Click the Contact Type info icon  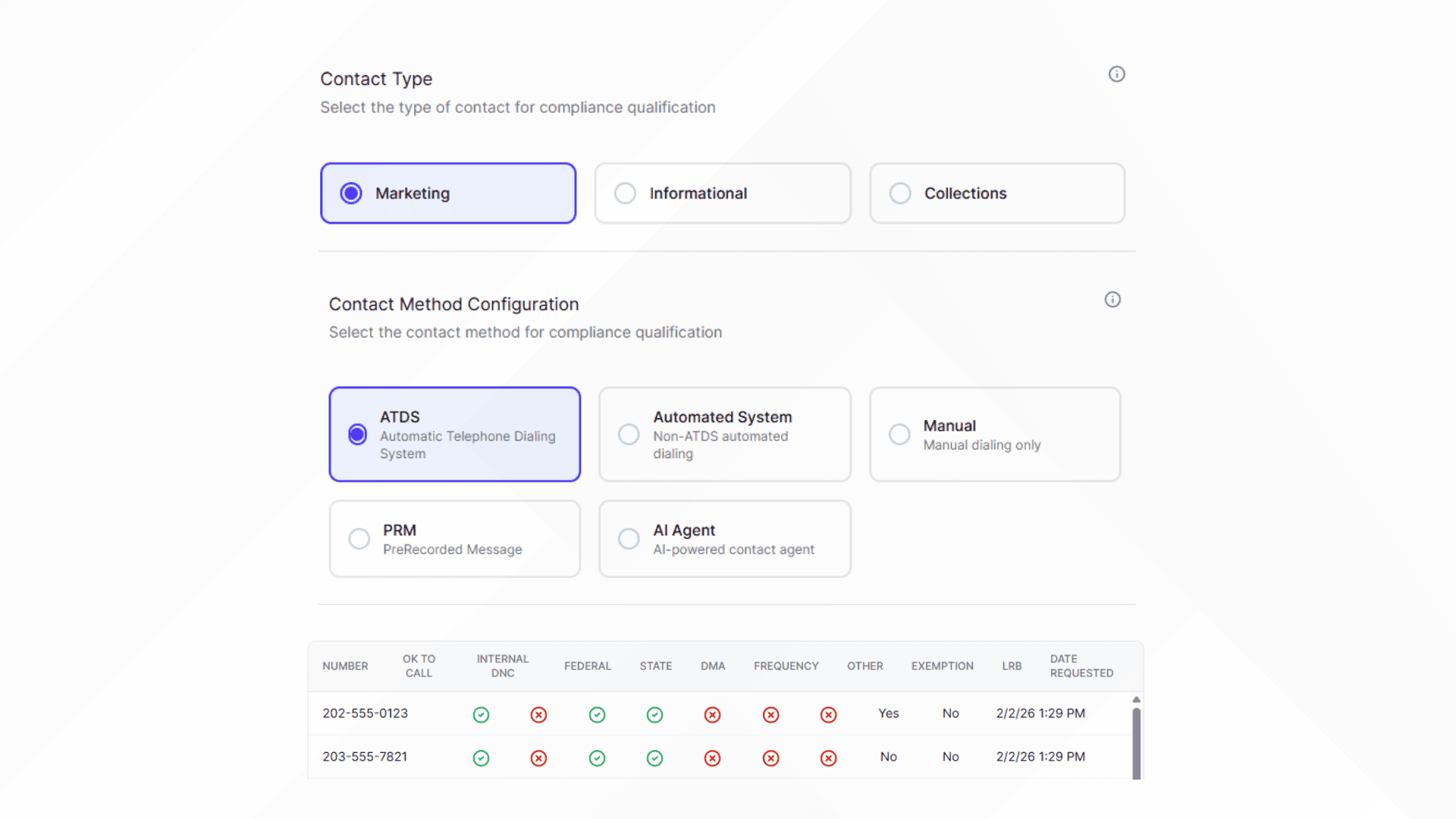(1116, 74)
